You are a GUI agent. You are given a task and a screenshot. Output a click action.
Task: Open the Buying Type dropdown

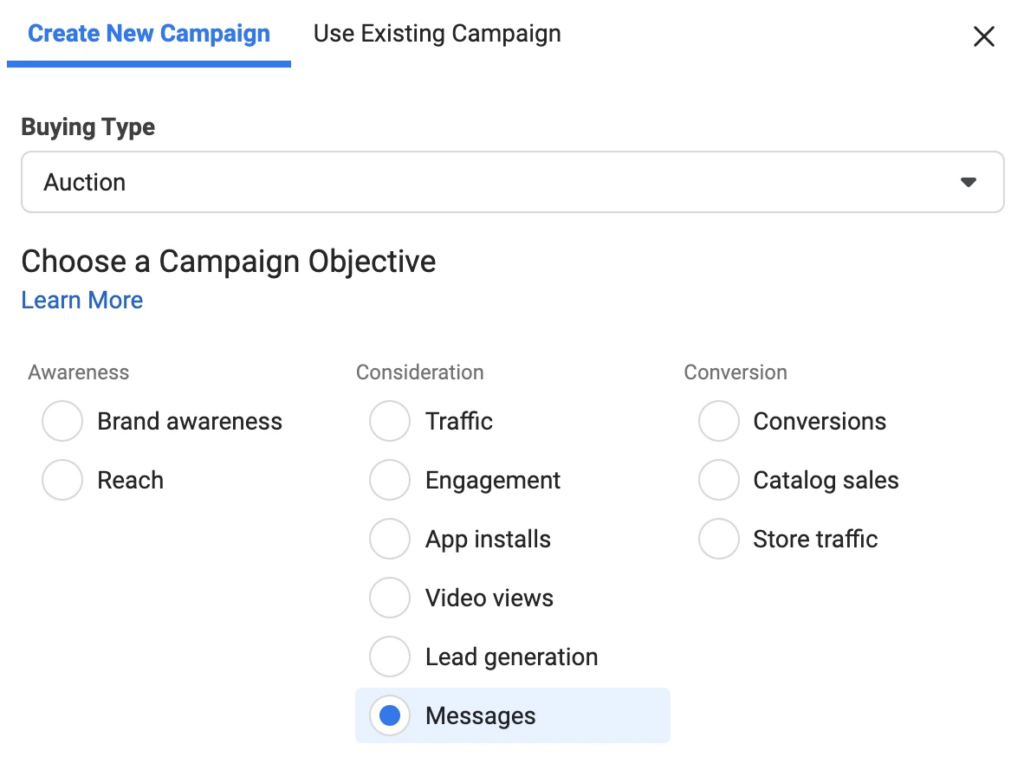tap(512, 181)
